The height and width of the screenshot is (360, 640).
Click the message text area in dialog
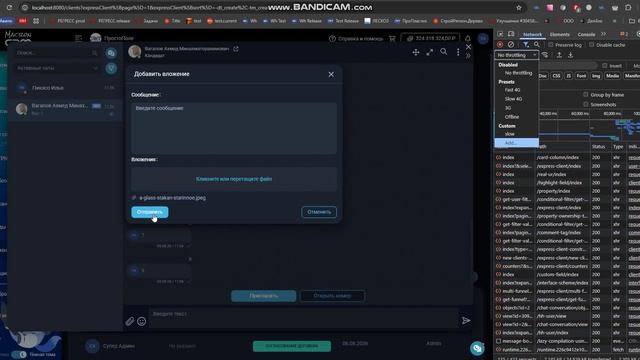pyautogui.click(x=234, y=128)
